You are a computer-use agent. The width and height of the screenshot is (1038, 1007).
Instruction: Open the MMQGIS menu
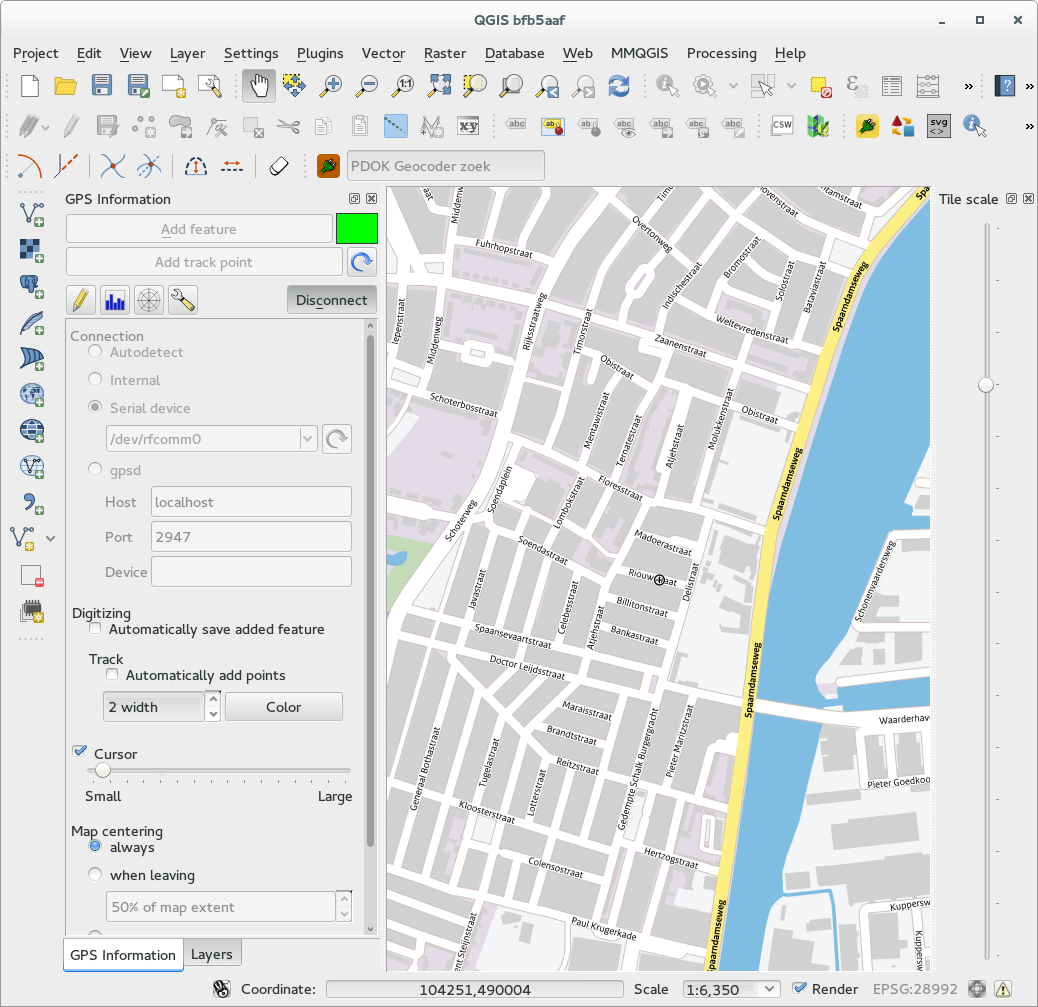click(x=639, y=53)
